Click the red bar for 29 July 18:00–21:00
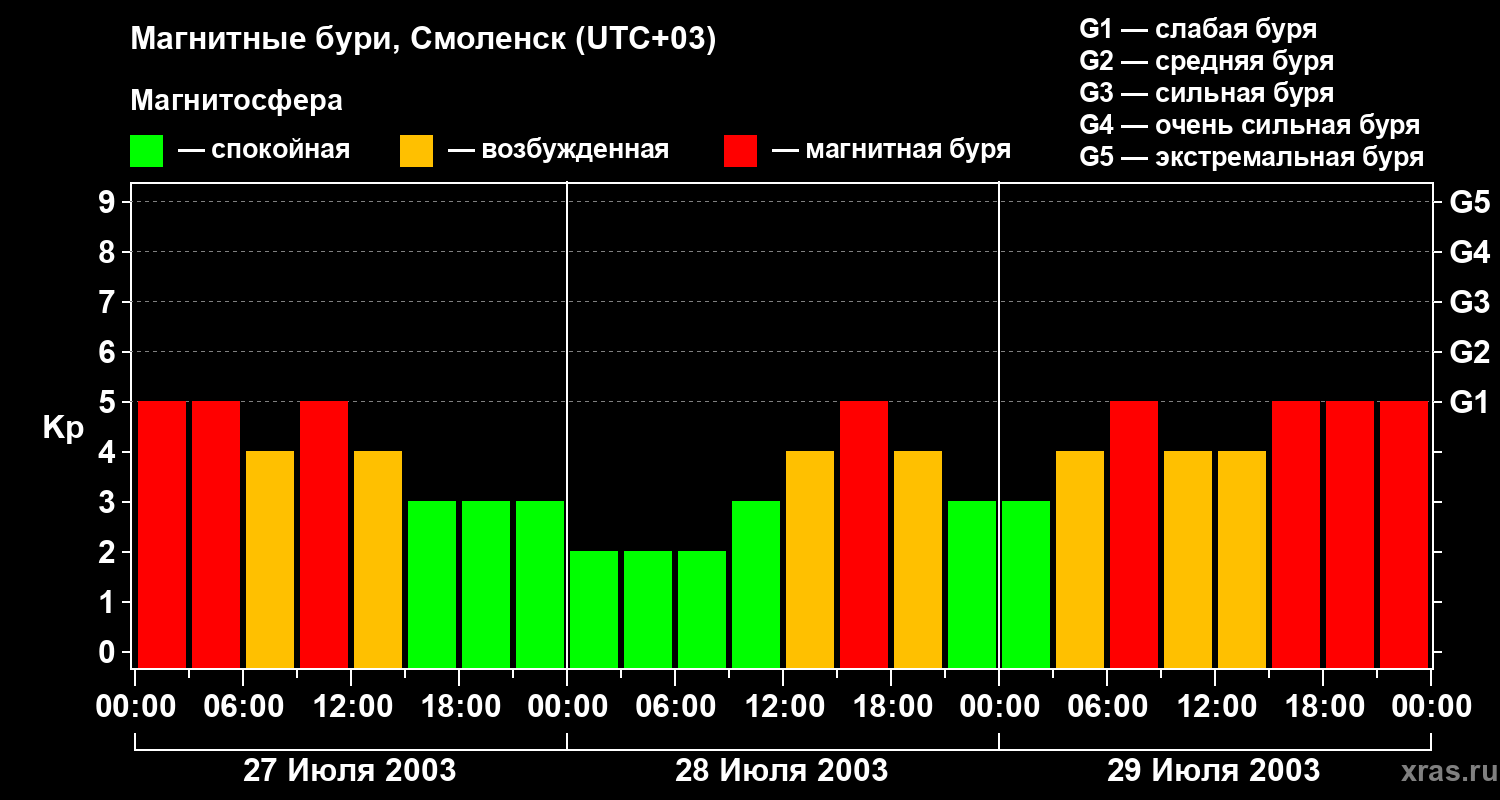The width and height of the screenshot is (1500, 800). click(x=1350, y=534)
